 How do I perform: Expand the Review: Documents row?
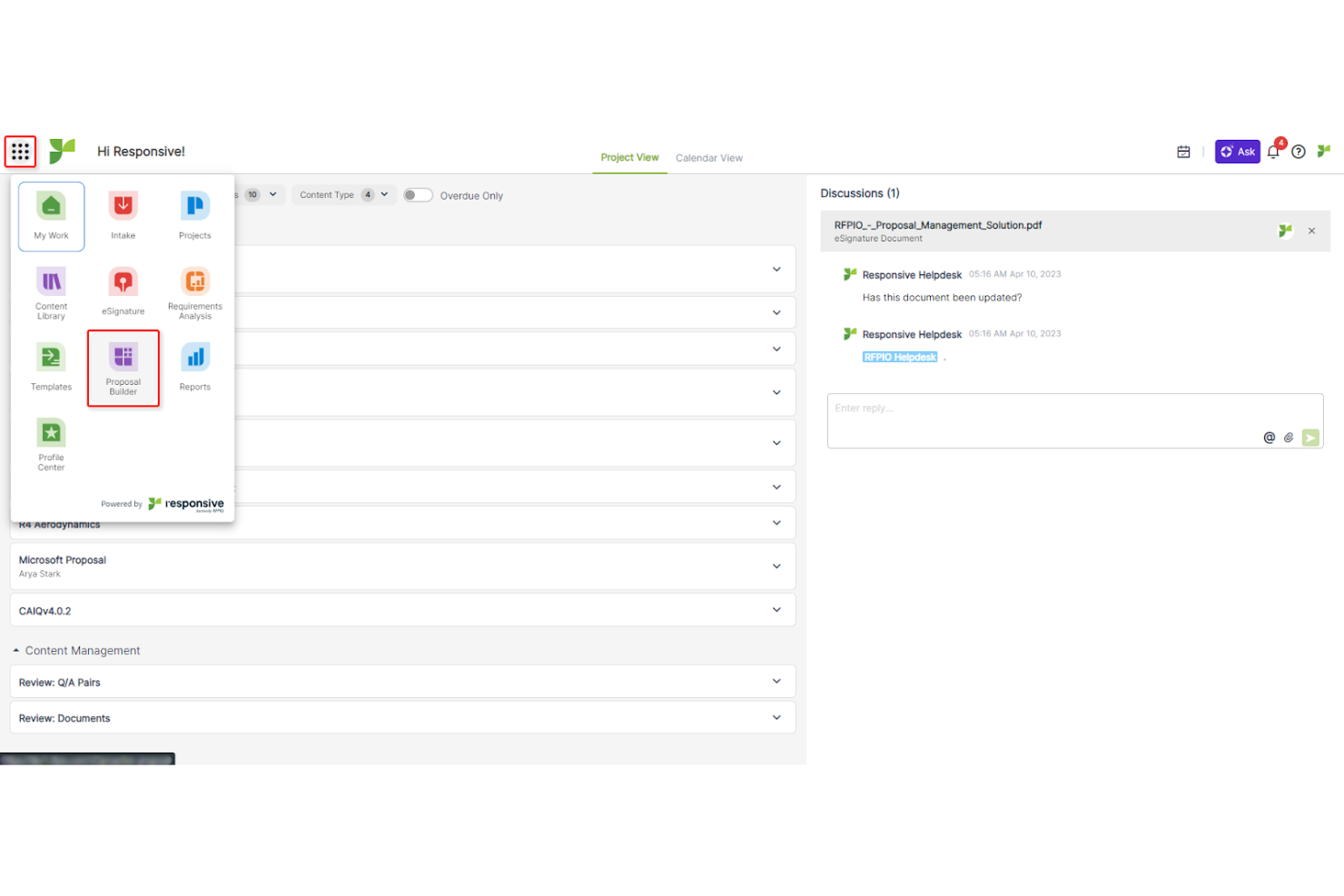[776, 717]
